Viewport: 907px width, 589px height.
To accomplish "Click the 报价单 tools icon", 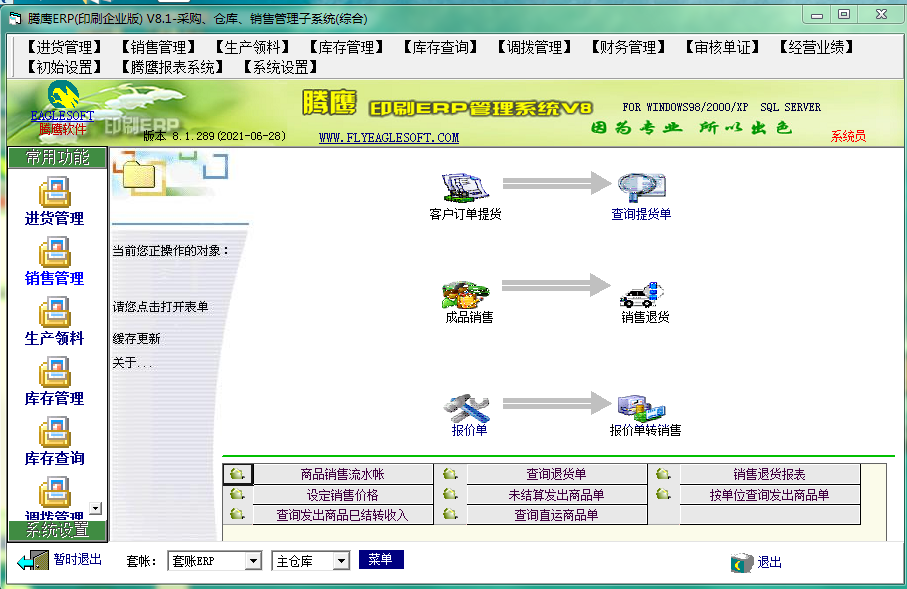I will (x=467, y=408).
